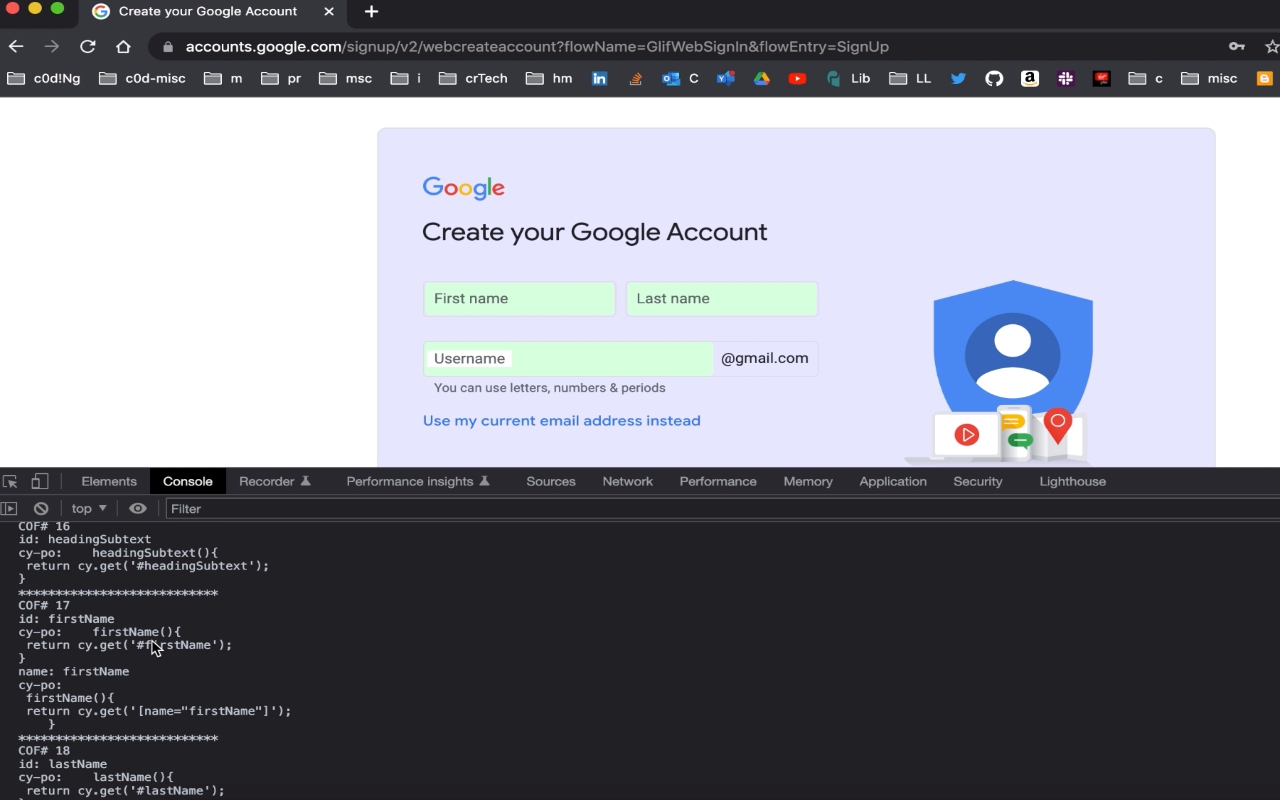The height and width of the screenshot is (800, 1280).
Task: Switch to the Elements tab
Action: (x=109, y=481)
